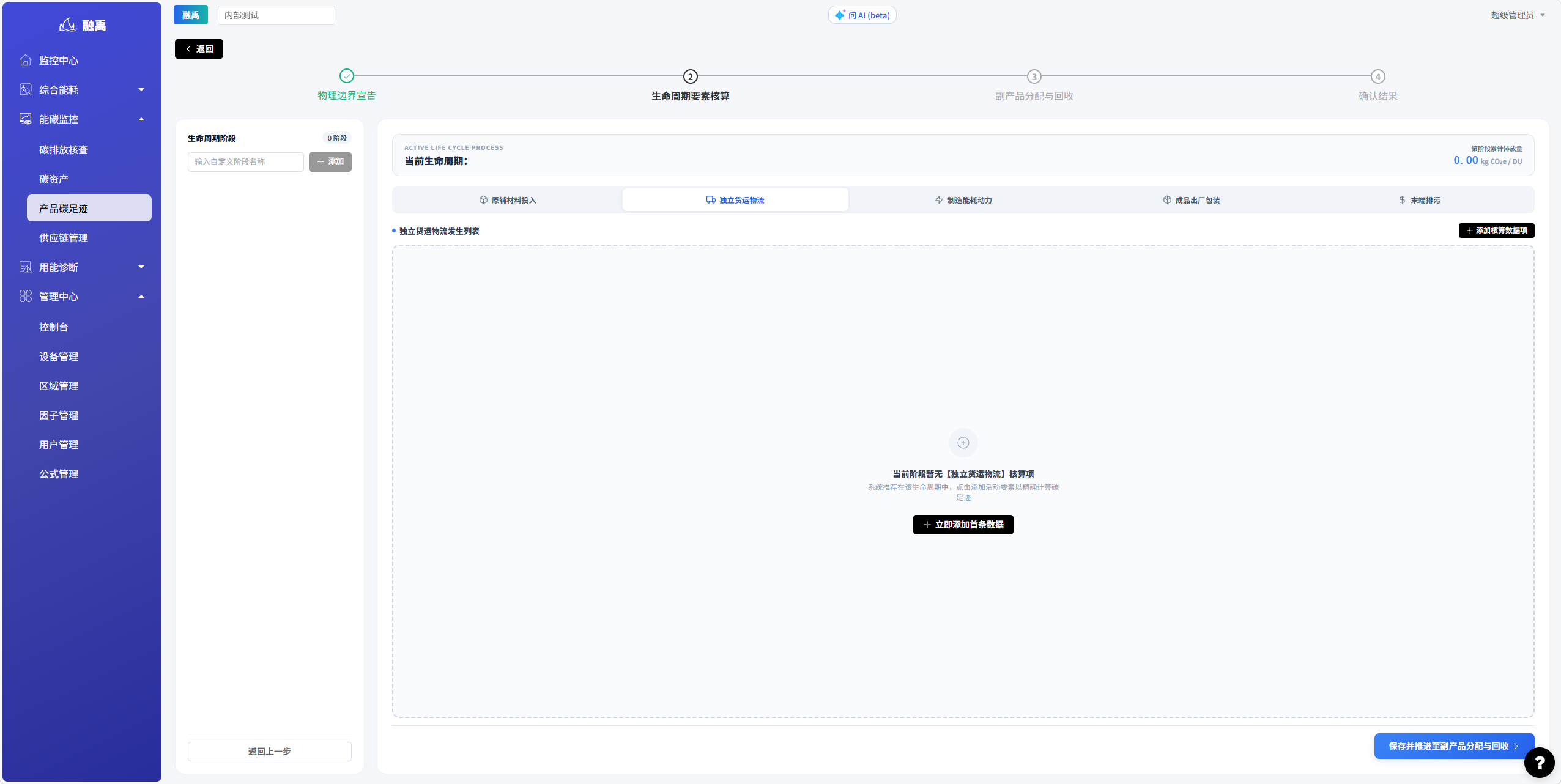Open the 内部测试 selector field
The height and width of the screenshot is (784, 1561).
pyautogui.click(x=276, y=15)
